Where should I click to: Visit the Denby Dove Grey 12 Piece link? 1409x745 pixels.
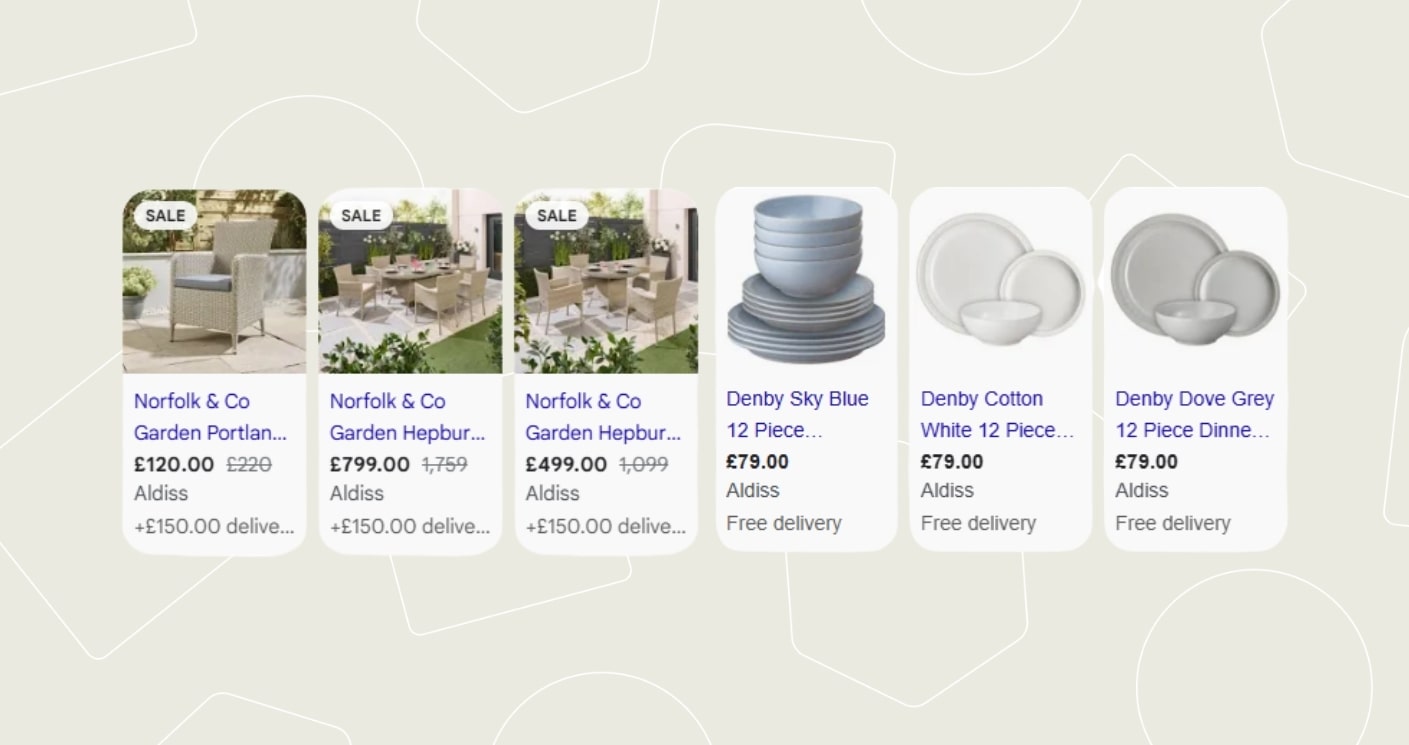pyautogui.click(x=1193, y=414)
